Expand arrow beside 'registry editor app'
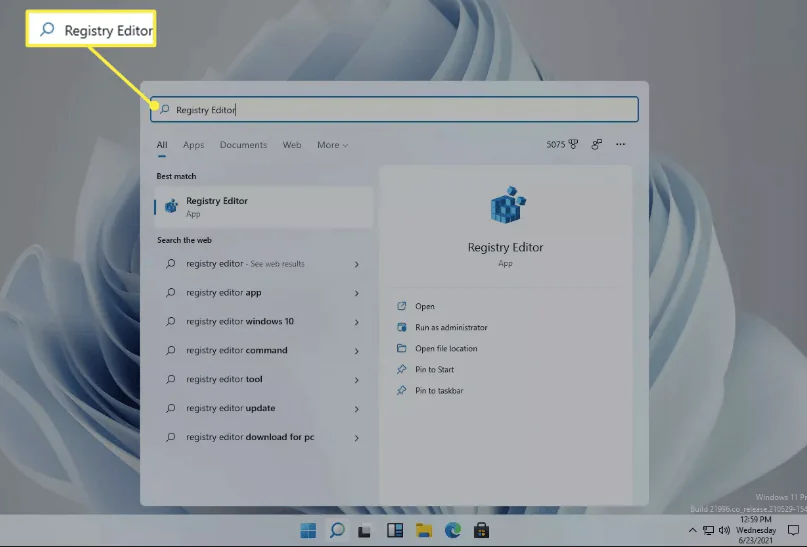This screenshot has width=807, height=547. [357, 293]
